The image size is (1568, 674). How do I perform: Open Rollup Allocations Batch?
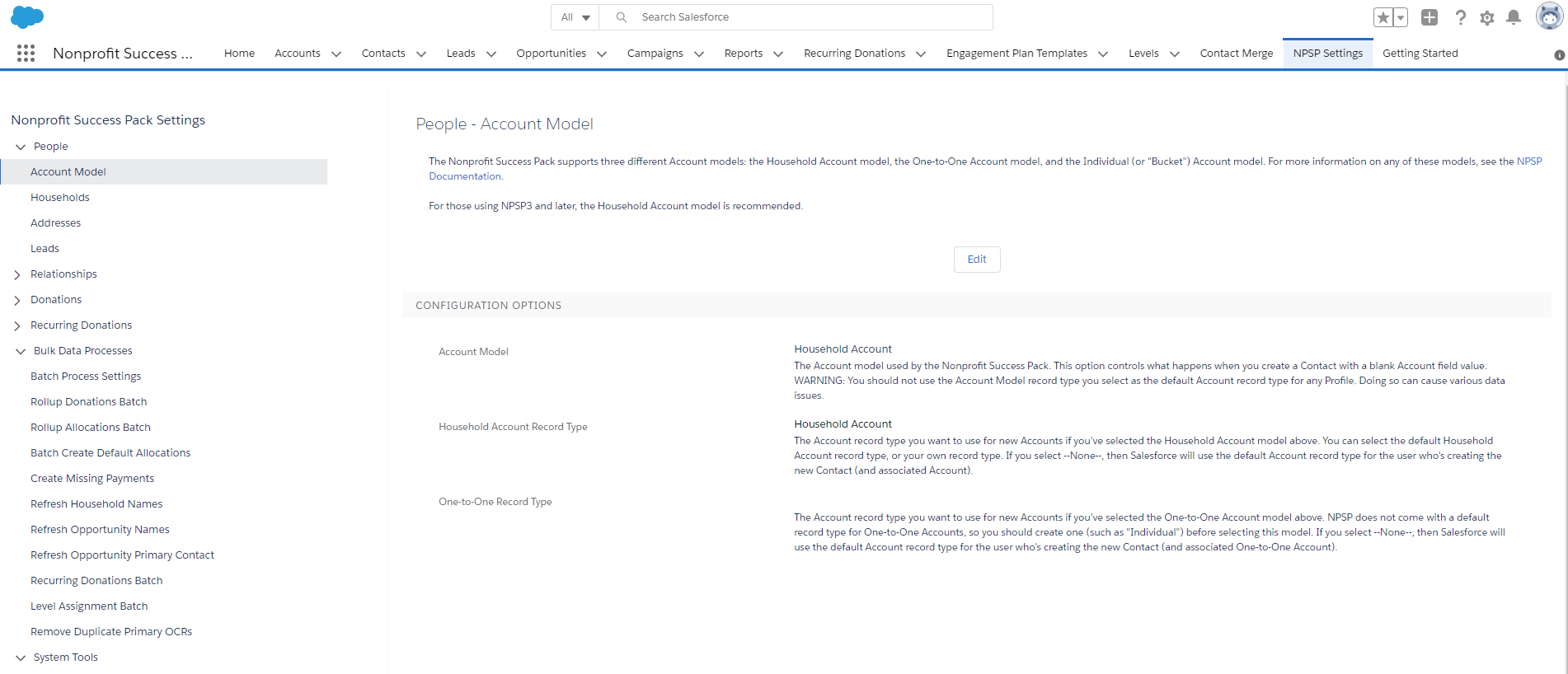tap(91, 428)
